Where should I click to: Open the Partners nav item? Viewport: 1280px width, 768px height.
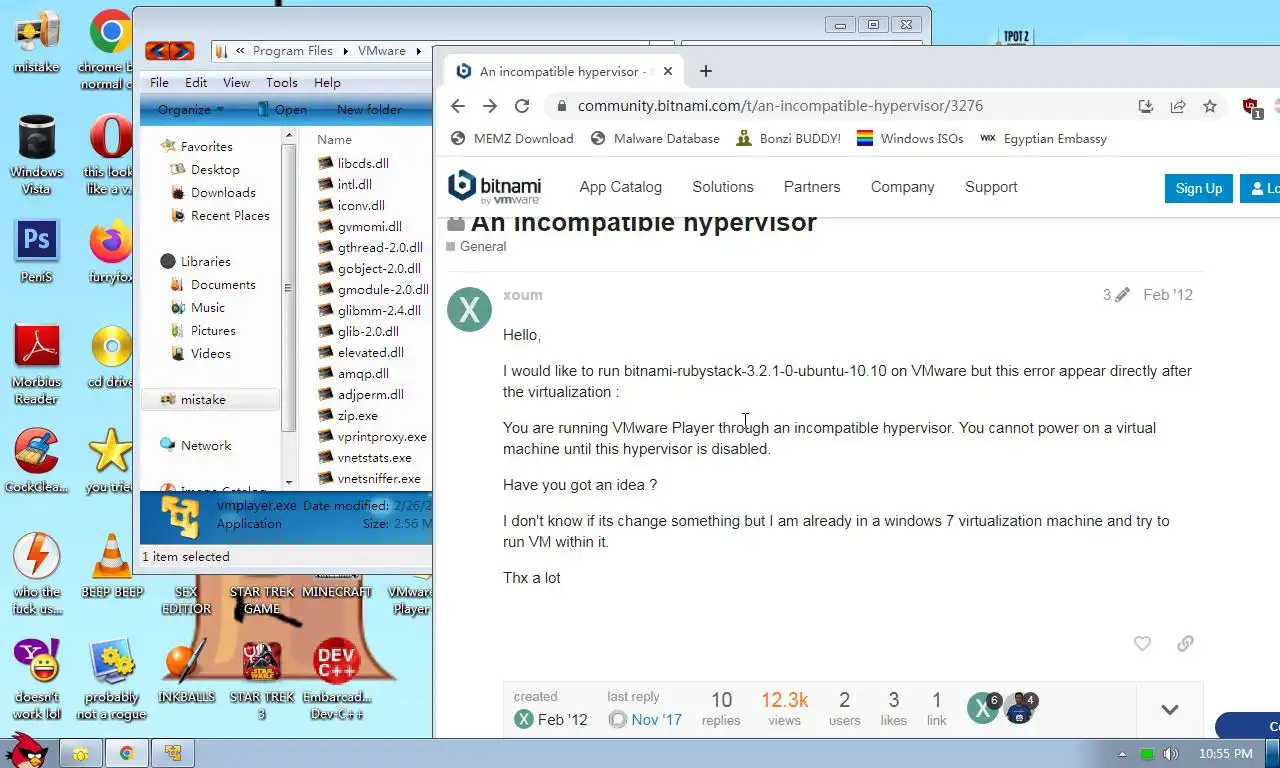point(812,187)
